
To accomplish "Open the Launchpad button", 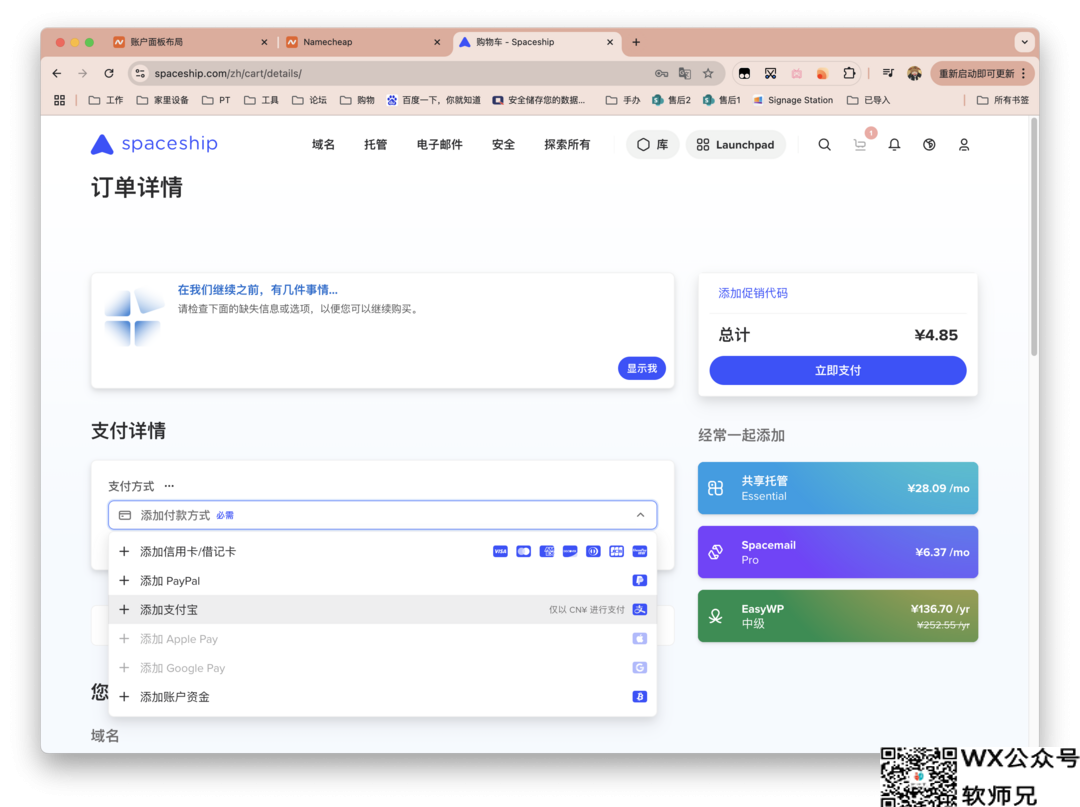I will coord(735,145).
